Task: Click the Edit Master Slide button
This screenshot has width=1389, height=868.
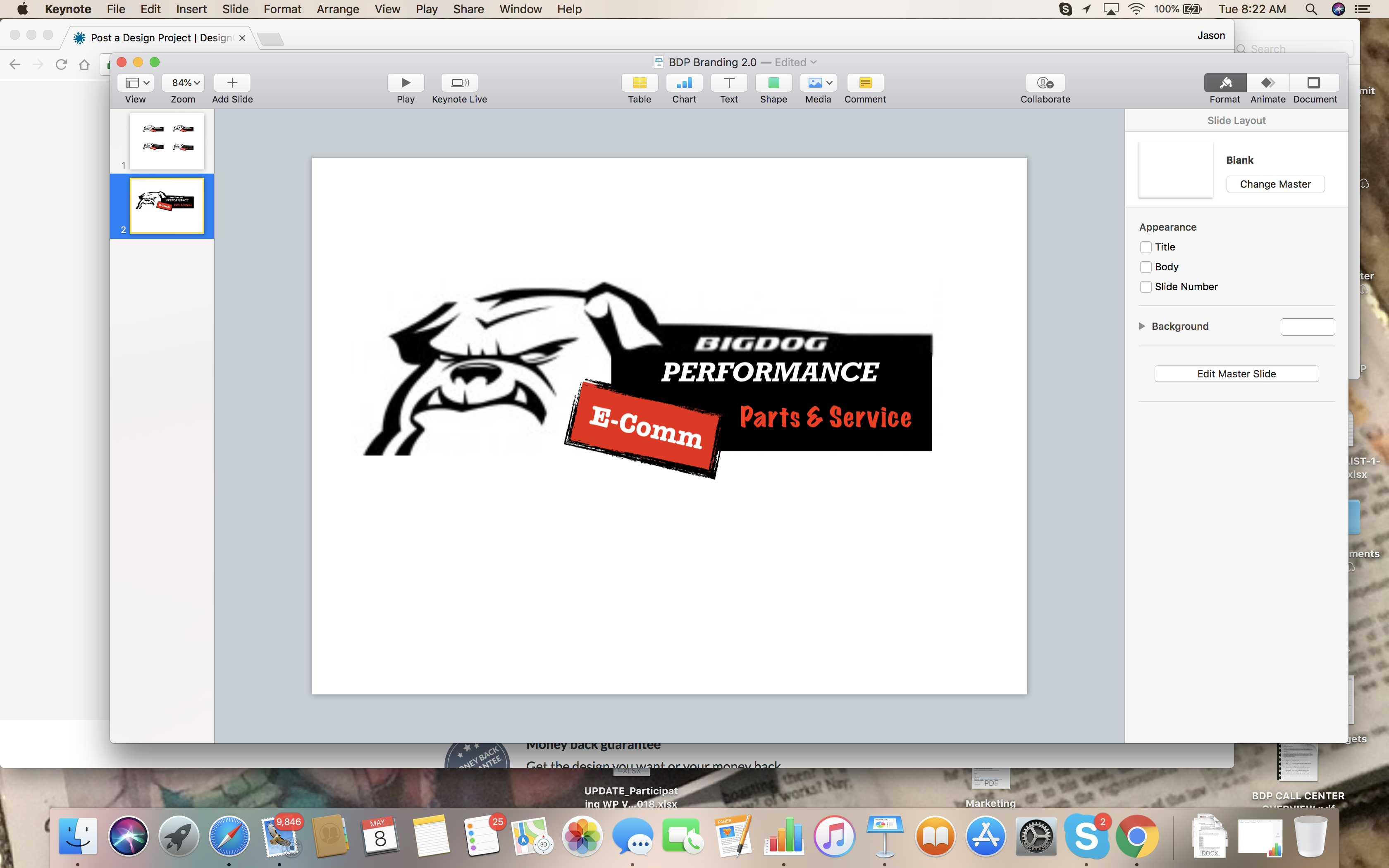Action: (1236, 374)
